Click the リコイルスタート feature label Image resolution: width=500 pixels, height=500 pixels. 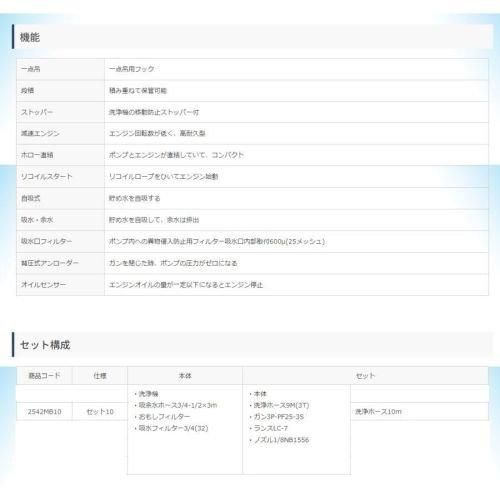click(47, 177)
